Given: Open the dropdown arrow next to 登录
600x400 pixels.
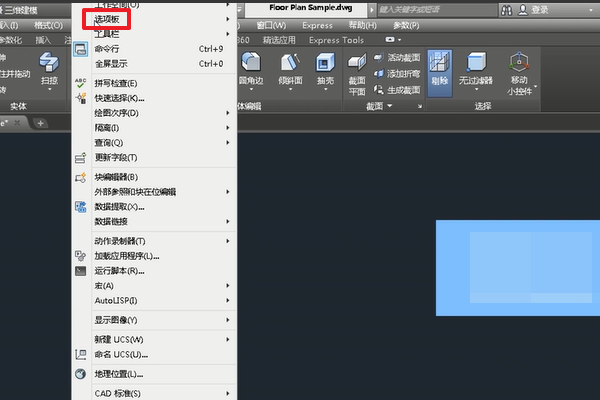Looking at the screenshot, I should 591,10.
